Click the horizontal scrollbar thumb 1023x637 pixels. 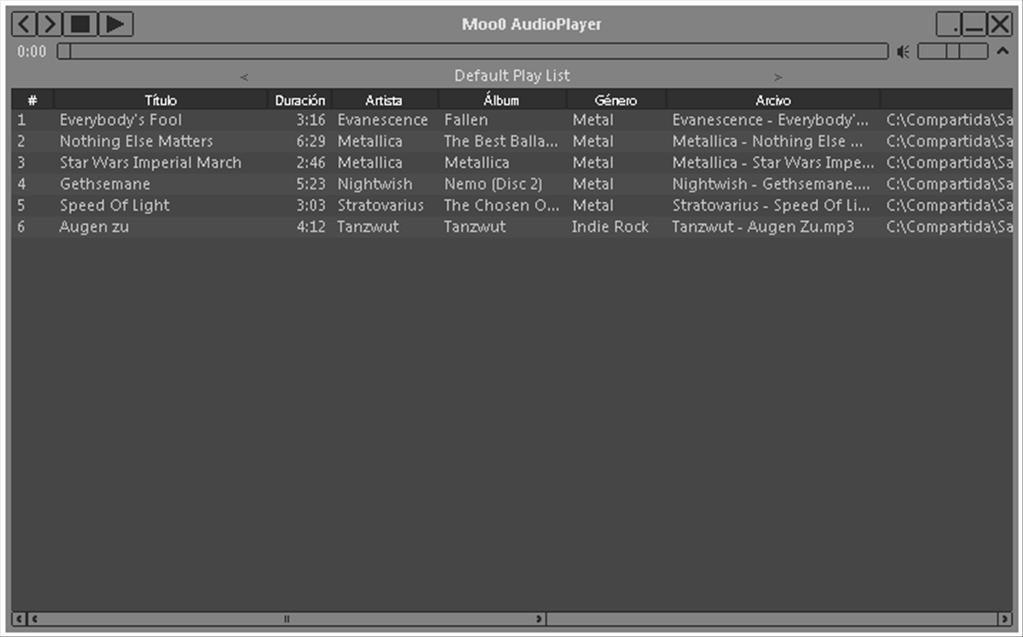point(286,619)
